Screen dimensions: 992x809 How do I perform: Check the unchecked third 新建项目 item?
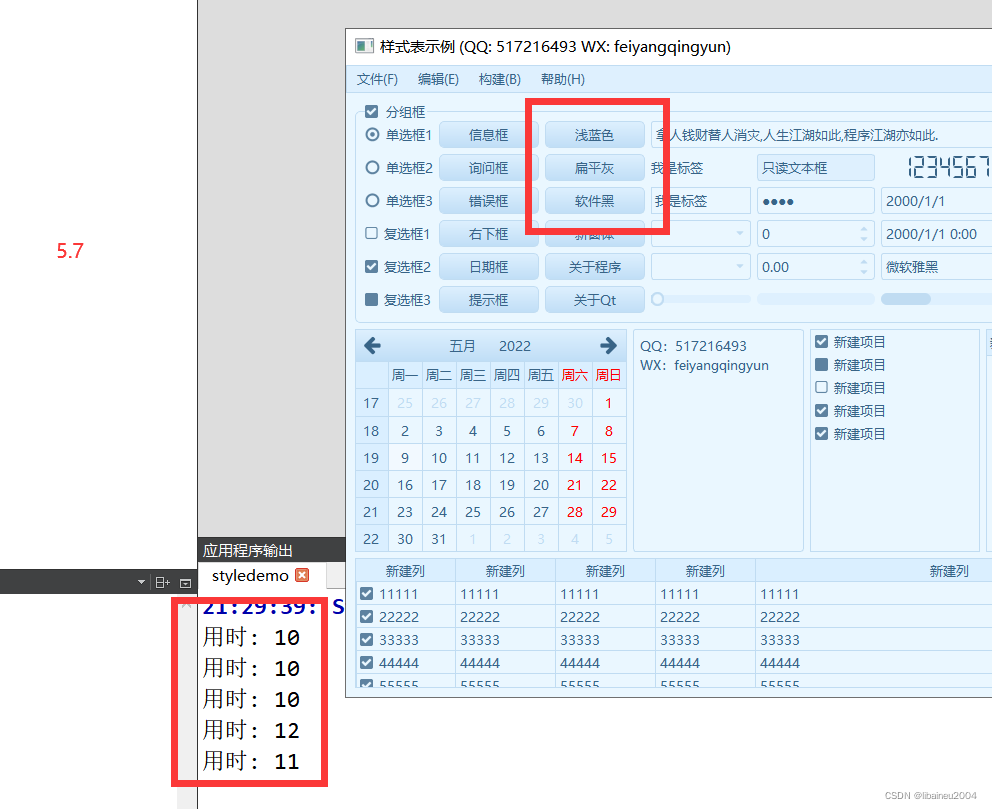(821, 387)
